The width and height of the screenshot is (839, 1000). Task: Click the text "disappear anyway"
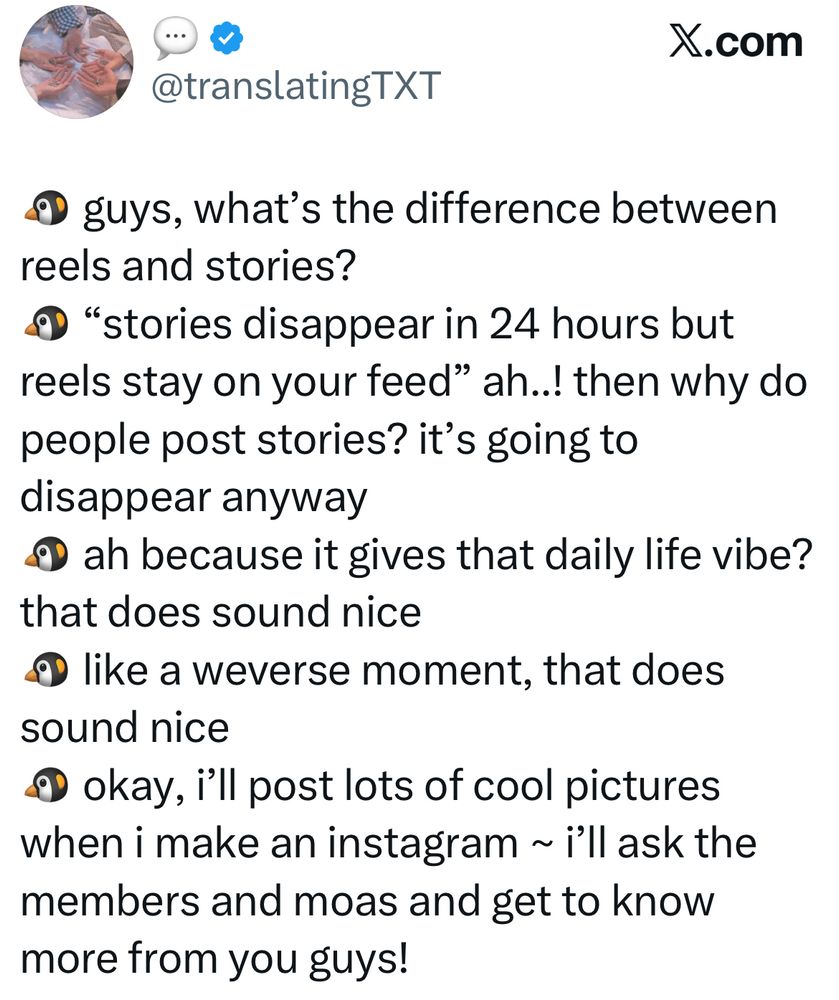coord(194,498)
